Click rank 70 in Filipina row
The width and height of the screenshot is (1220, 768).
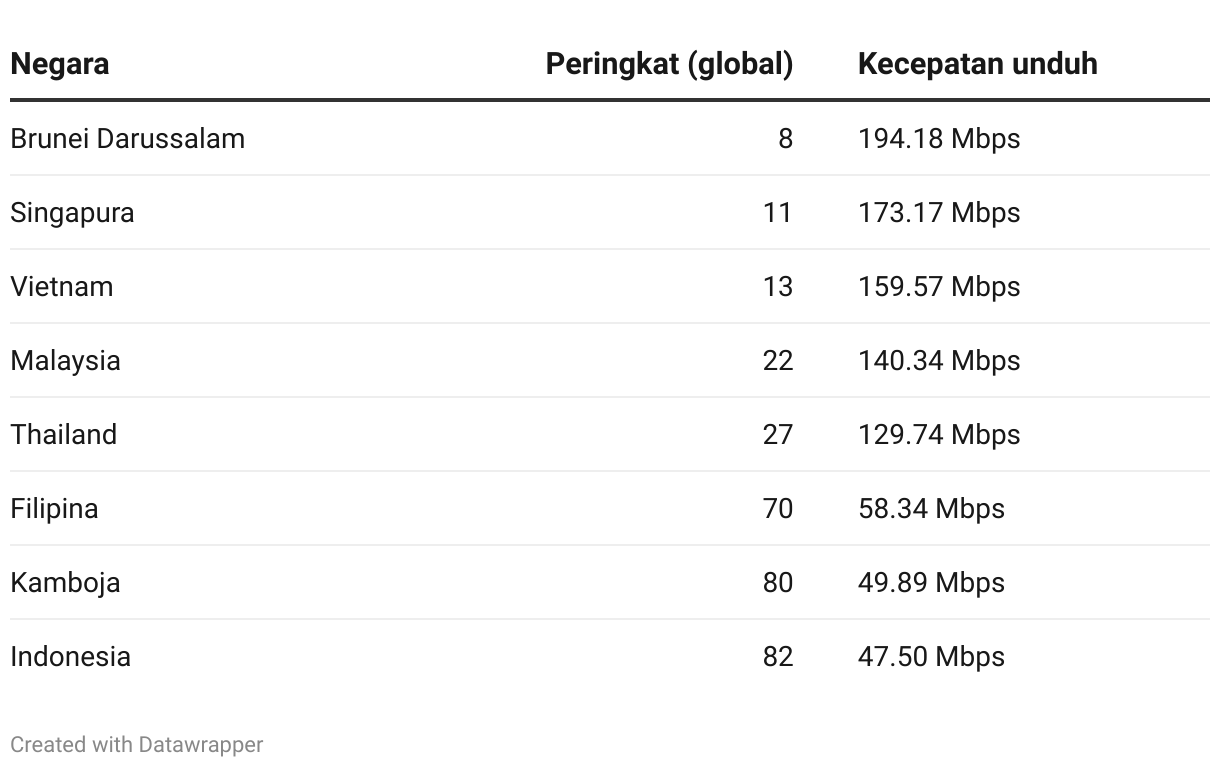(x=778, y=509)
